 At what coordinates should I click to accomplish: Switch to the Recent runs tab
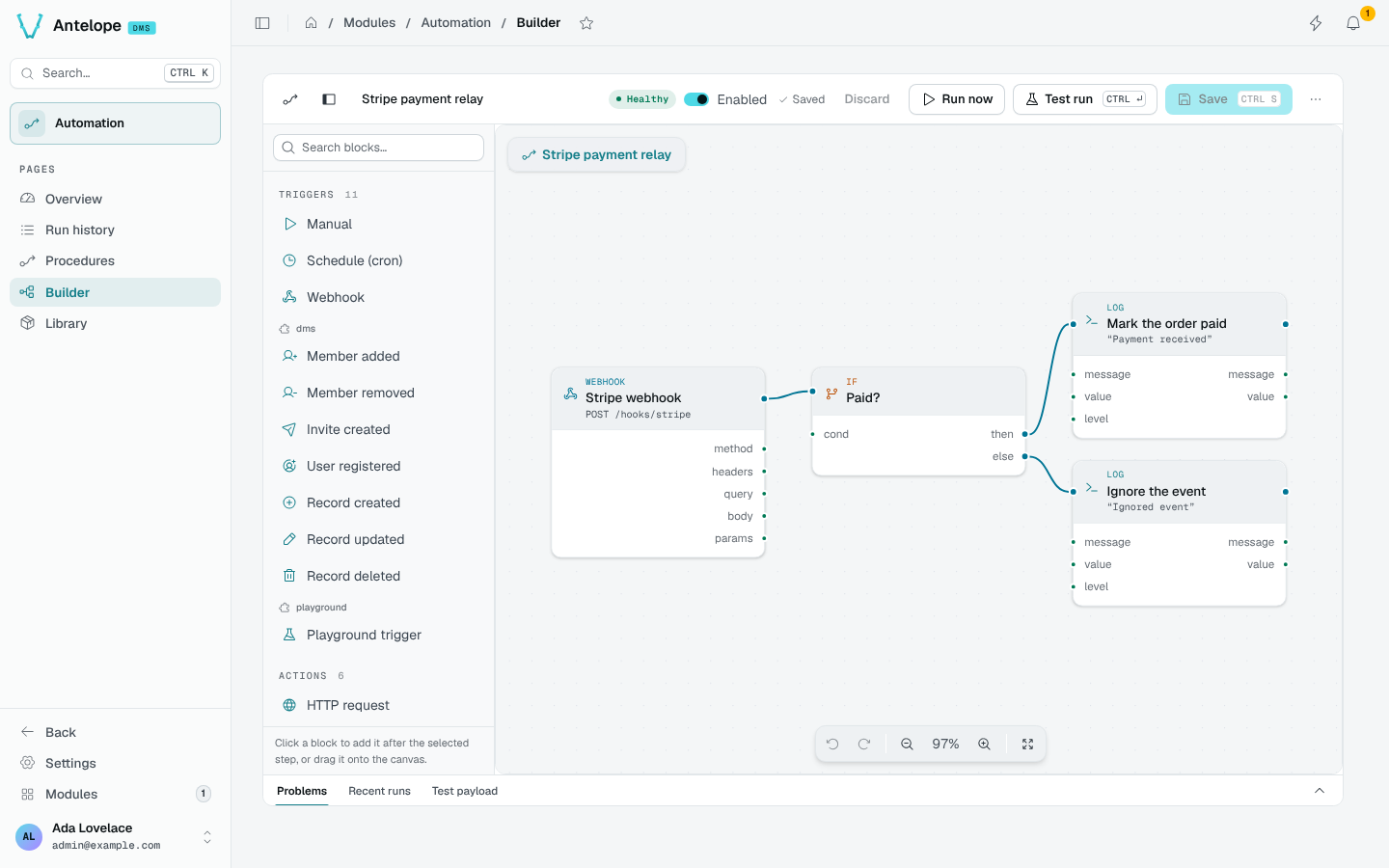(x=379, y=791)
